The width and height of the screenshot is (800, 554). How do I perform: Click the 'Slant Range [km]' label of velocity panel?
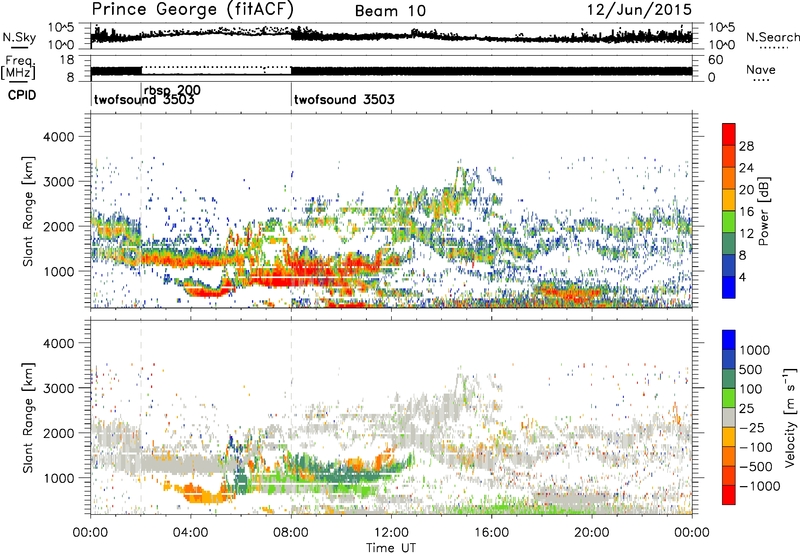pos(28,417)
